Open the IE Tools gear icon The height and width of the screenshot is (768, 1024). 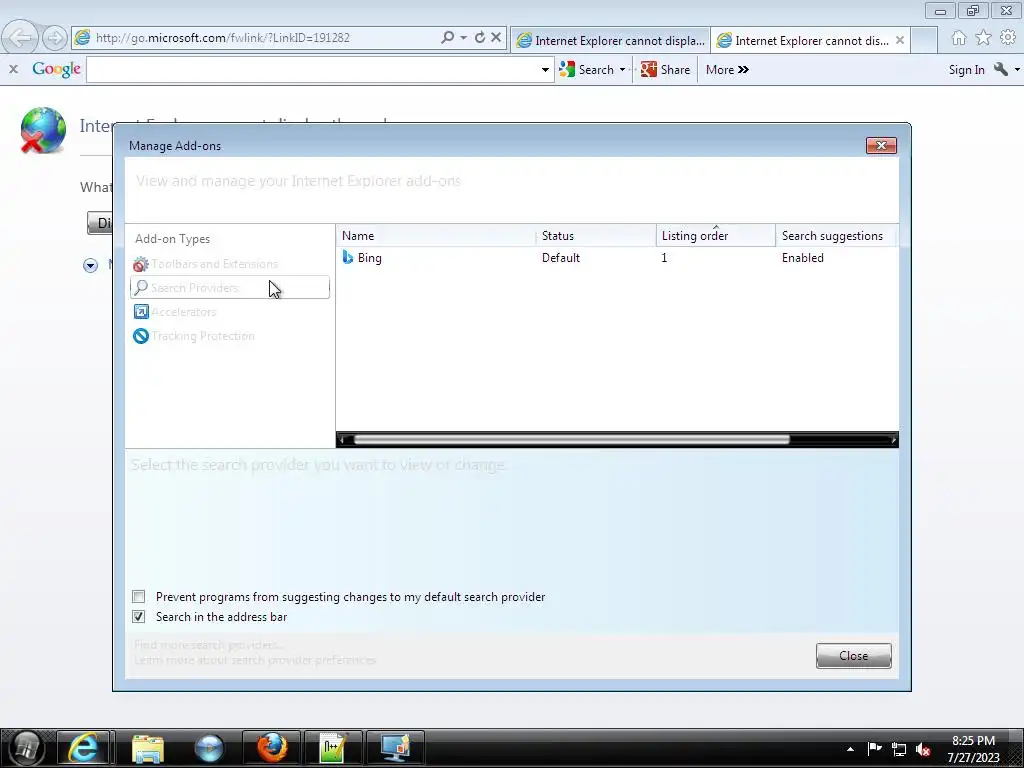tap(1008, 38)
